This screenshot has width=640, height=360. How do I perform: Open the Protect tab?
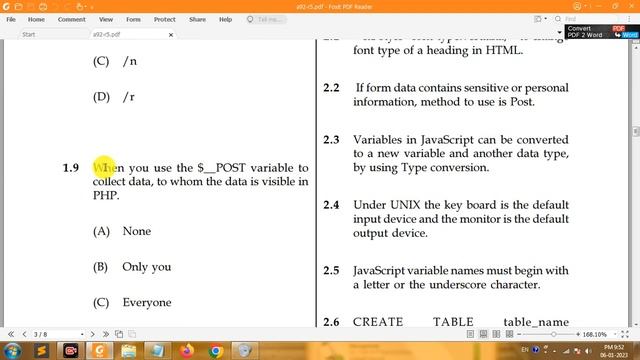pos(164,19)
